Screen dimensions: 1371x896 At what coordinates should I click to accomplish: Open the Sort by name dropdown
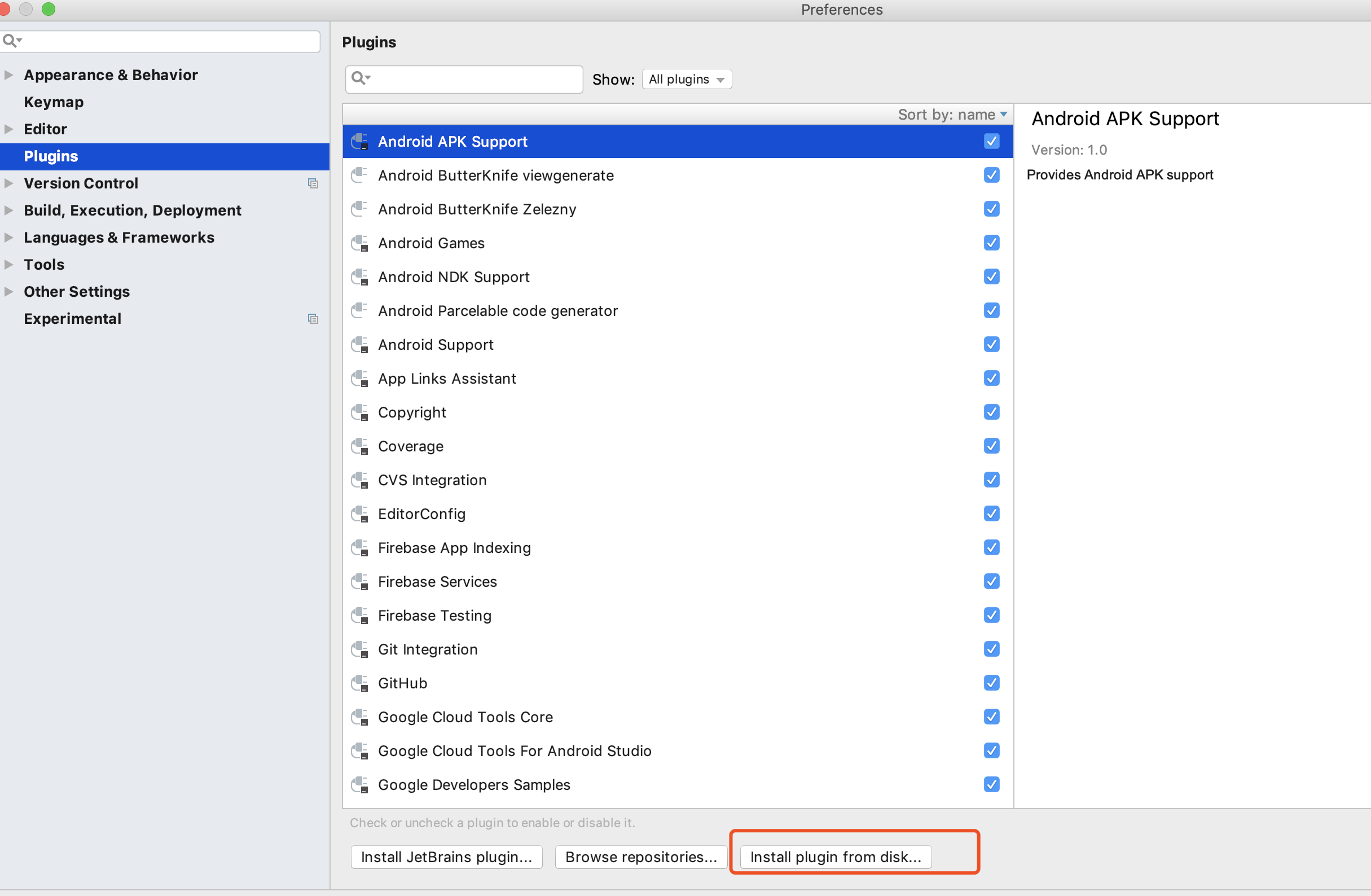click(952, 115)
